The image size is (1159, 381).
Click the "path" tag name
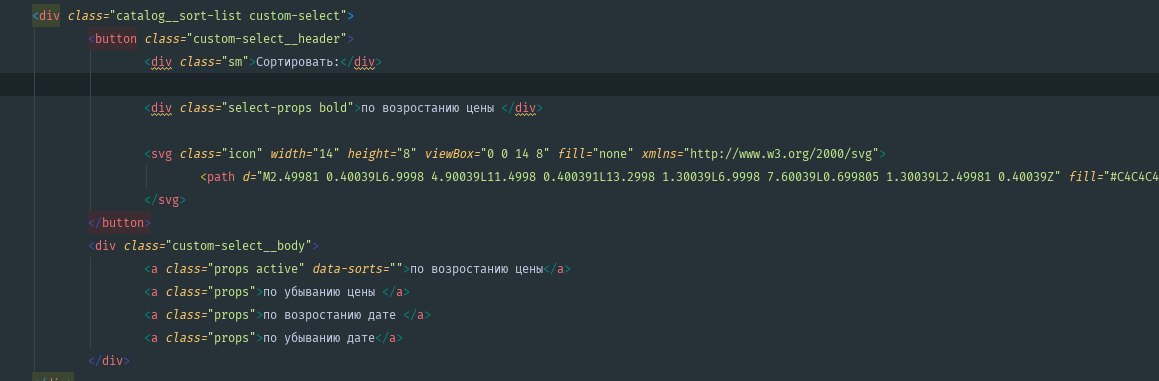pyautogui.click(x=221, y=177)
